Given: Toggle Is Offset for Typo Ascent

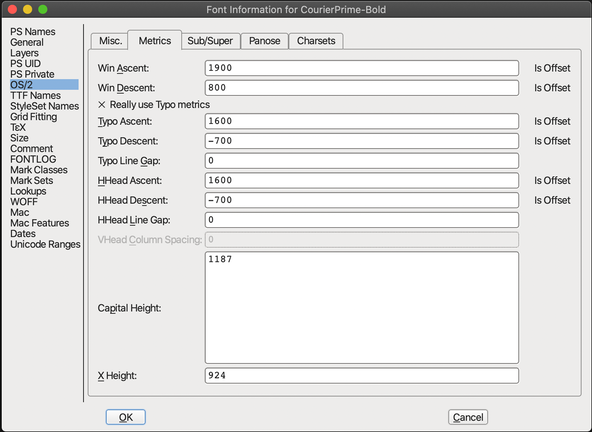Looking at the screenshot, I should pyautogui.click(x=552, y=121).
